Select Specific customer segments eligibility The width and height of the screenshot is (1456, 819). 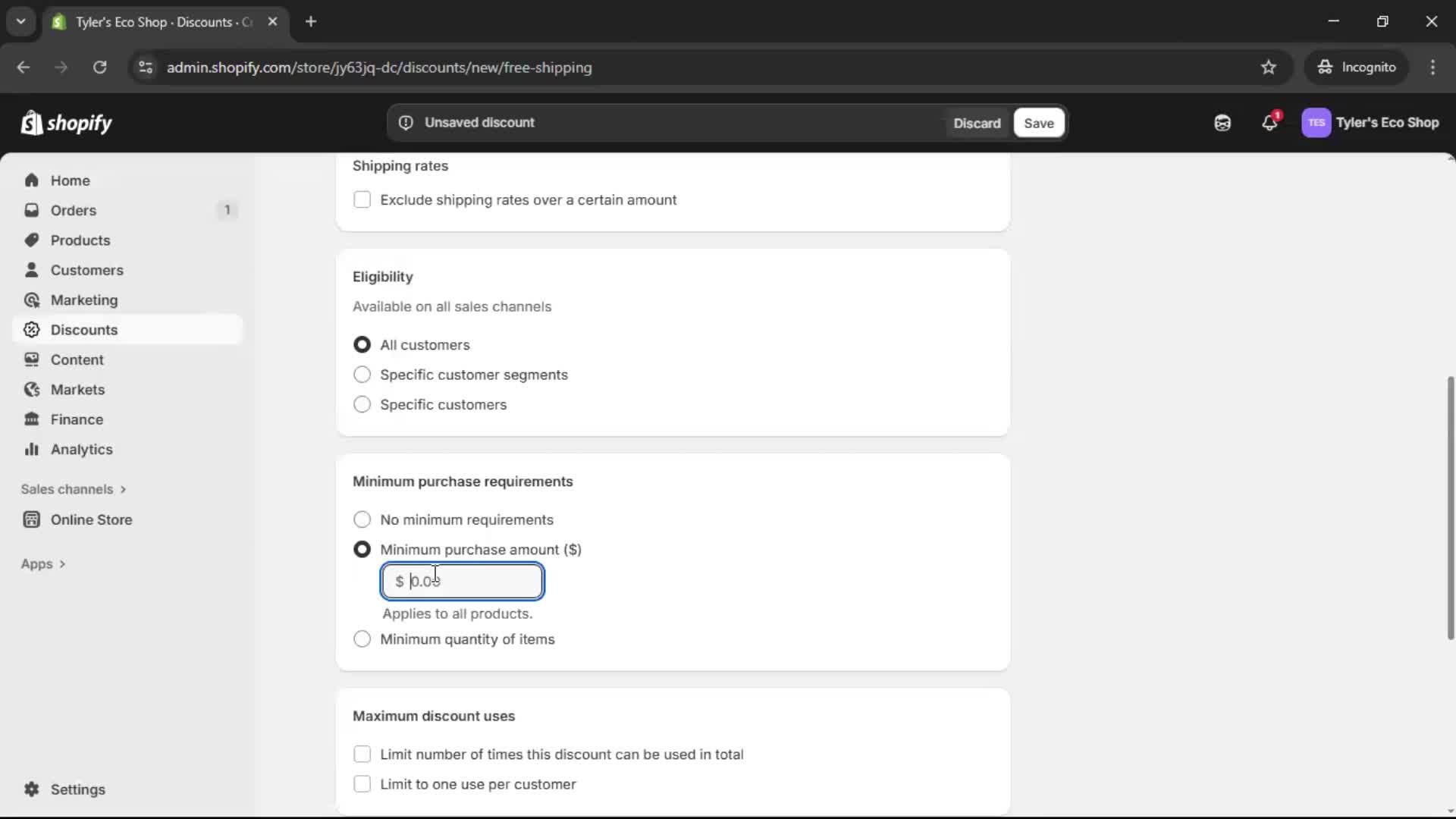362,374
